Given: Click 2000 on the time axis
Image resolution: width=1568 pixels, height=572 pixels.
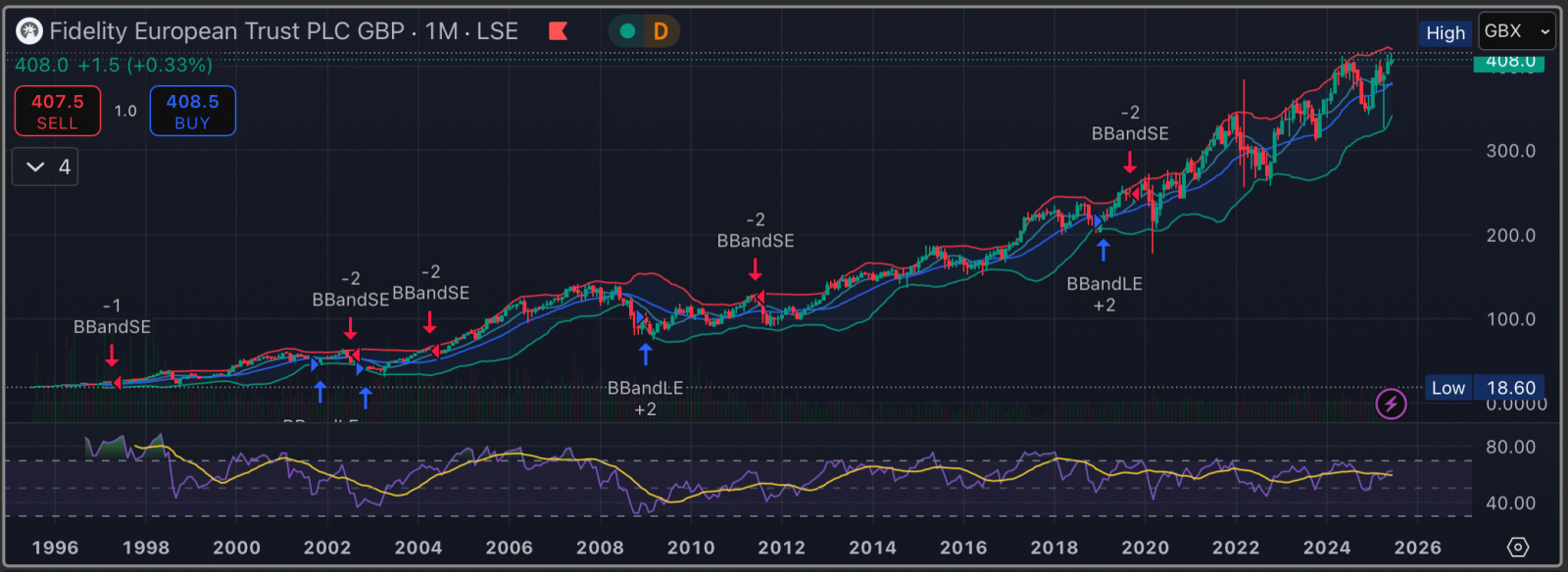Looking at the screenshot, I should coord(237,548).
